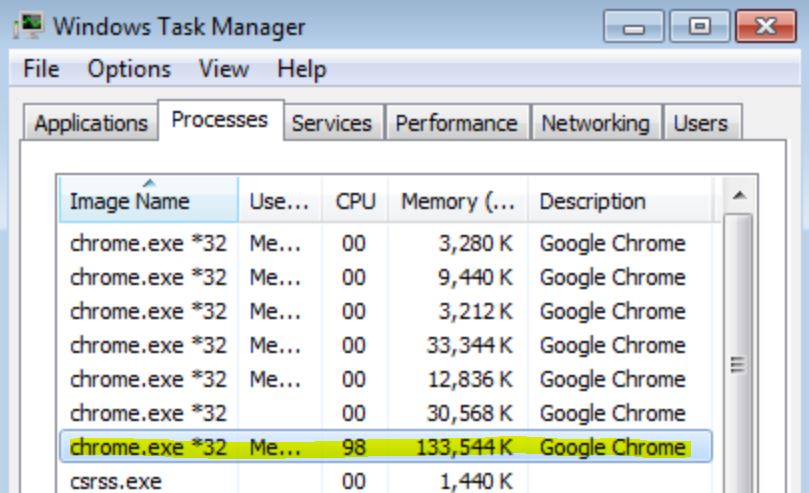Image resolution: width=809 pixels, height=493 pixels.
Task: Click the Task Manager title bar icon
Action: pyautogui.click(x=30, y=25)
